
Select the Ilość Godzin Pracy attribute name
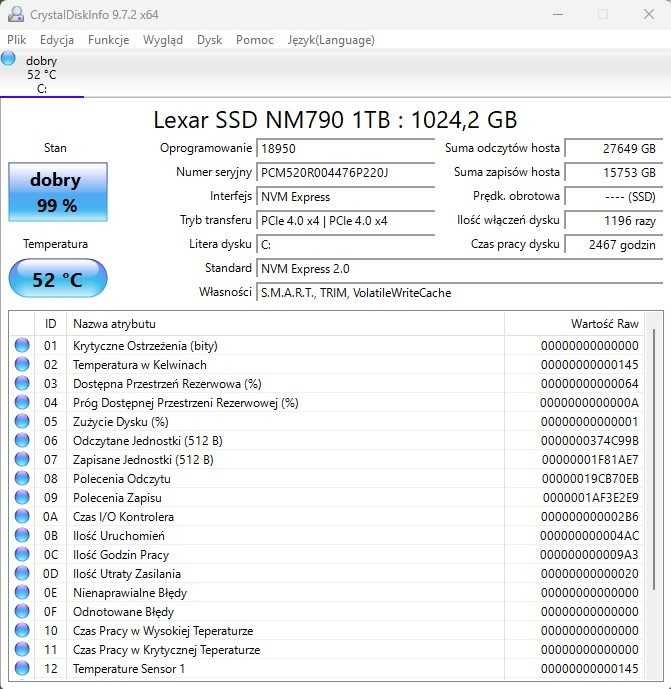[x=121, y=555]
